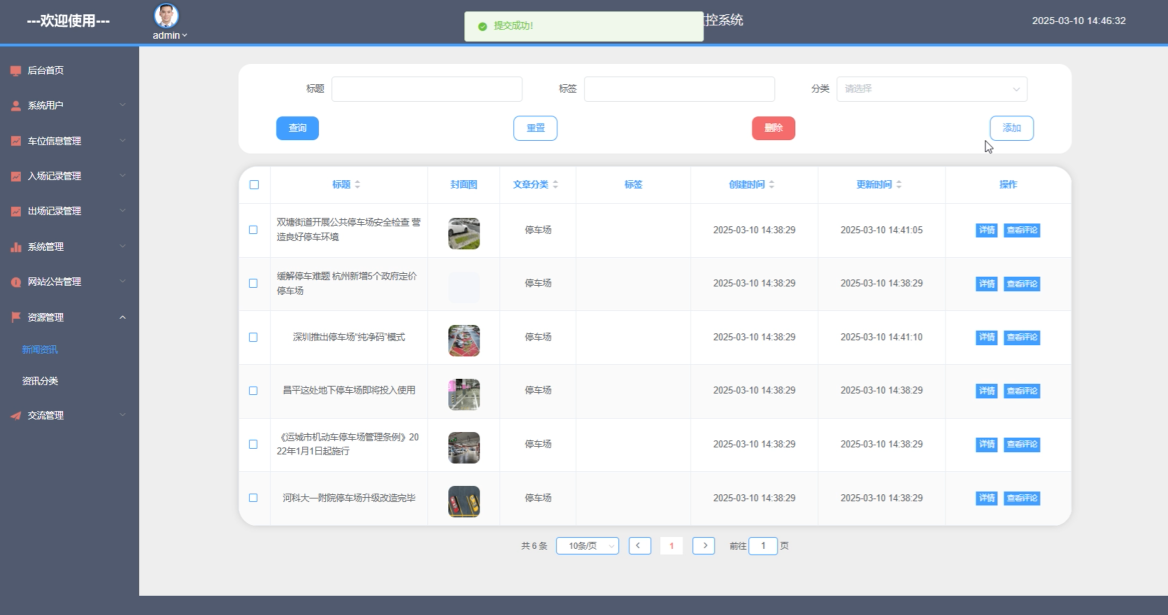1168x615 pixels.
Task: Click the 后台首页 sidebar icon
Action: point(16,71)
